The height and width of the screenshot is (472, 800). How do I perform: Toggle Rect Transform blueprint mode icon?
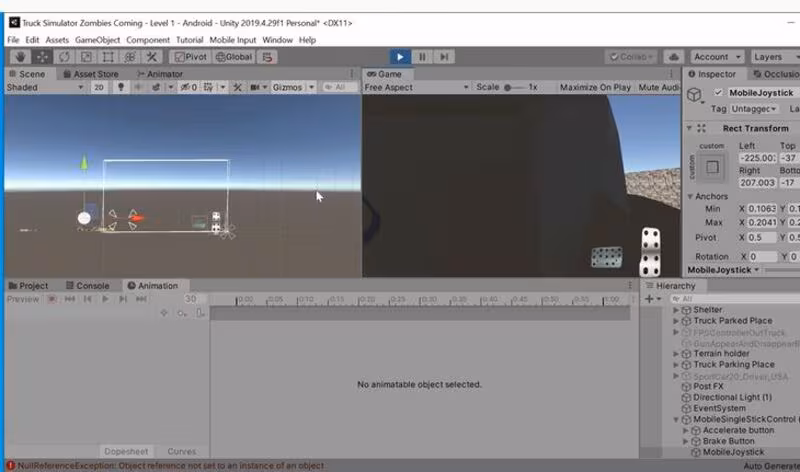tap(702, 129)
